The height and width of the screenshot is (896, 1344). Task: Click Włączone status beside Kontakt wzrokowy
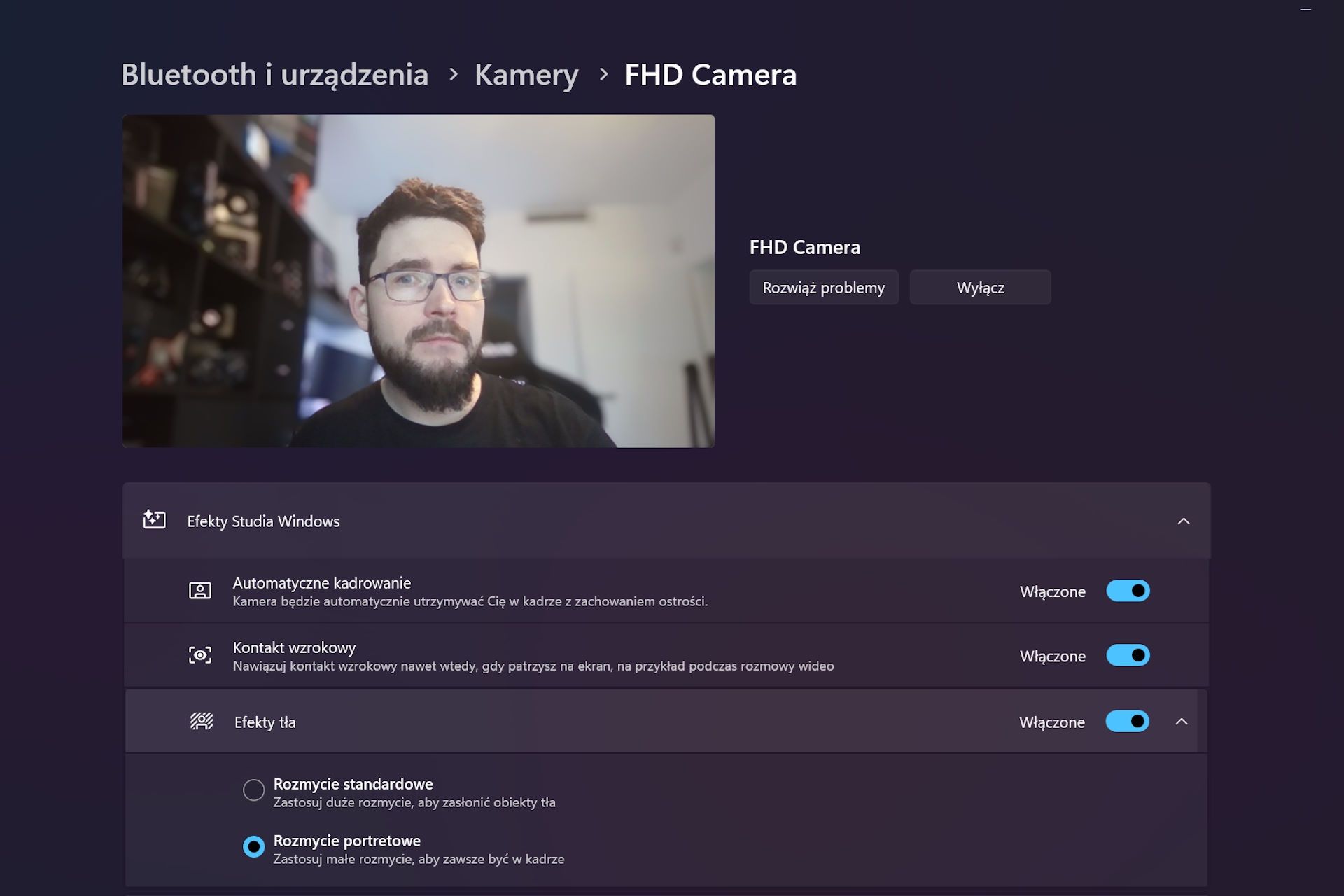pyautogui.click(x=1053, y=656)
